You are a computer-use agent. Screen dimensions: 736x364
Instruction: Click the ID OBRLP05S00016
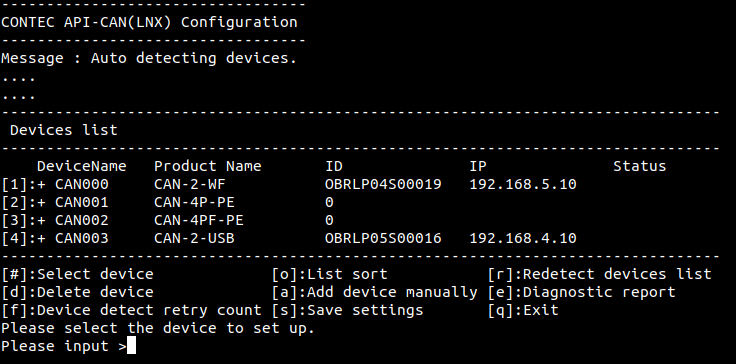point(383,238)
